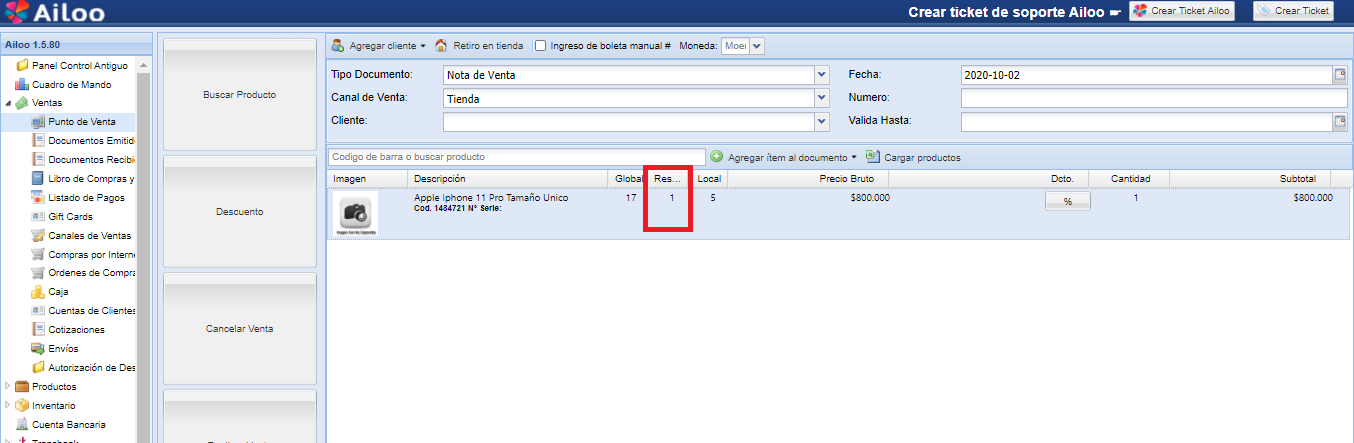Click the Caja coins icon

(38, 291)
